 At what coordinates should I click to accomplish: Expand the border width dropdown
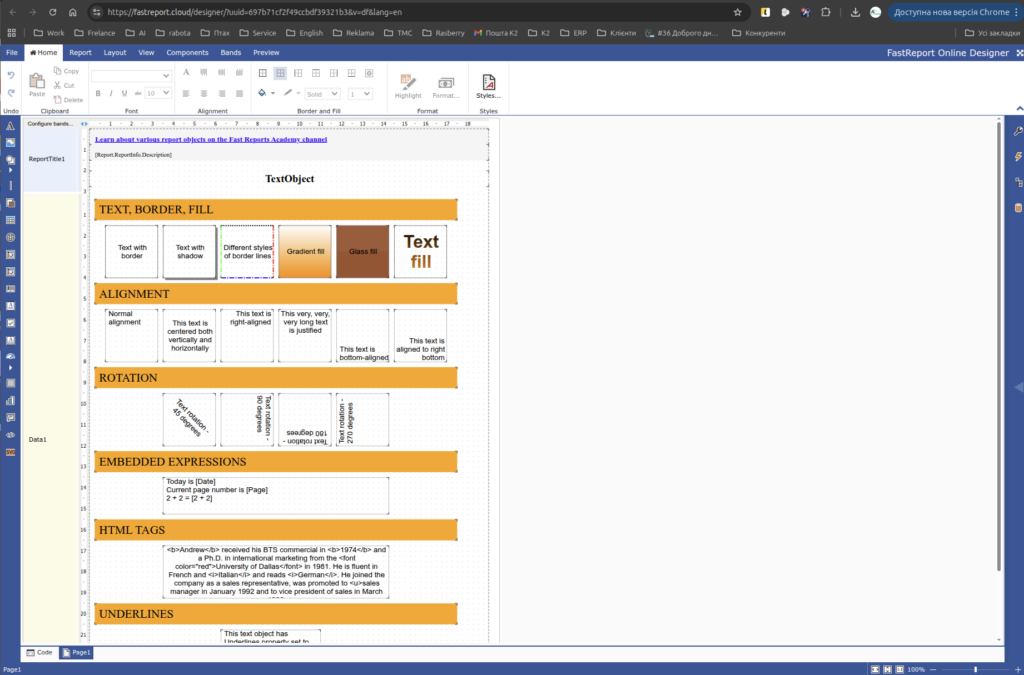(x=360, y=94)
